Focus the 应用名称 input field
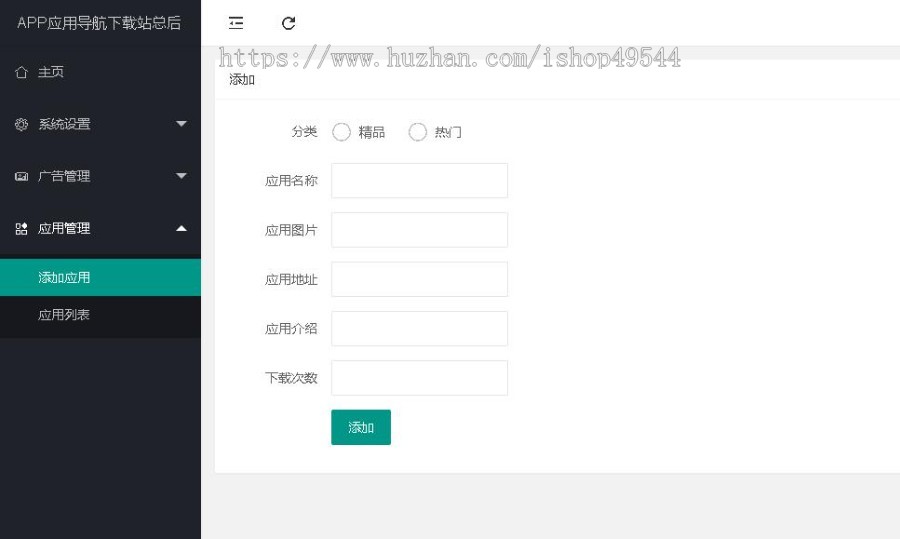Screen dimensions: 900x539 [x=420, y=181]
